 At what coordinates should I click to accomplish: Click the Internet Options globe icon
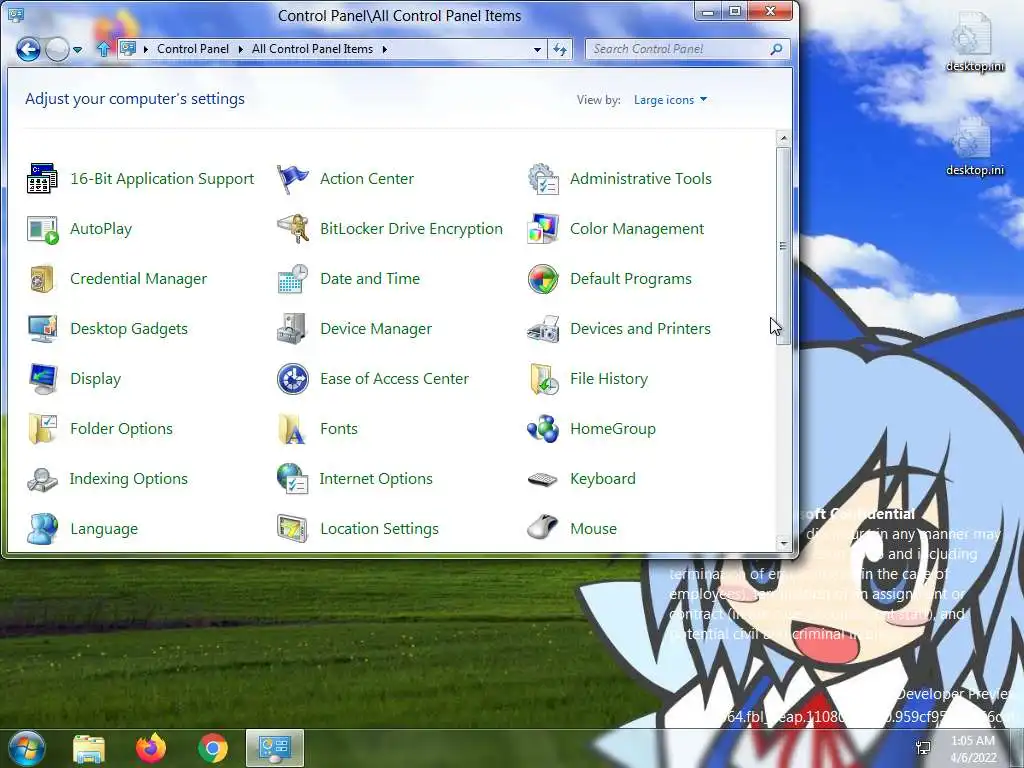coord(292,479)
